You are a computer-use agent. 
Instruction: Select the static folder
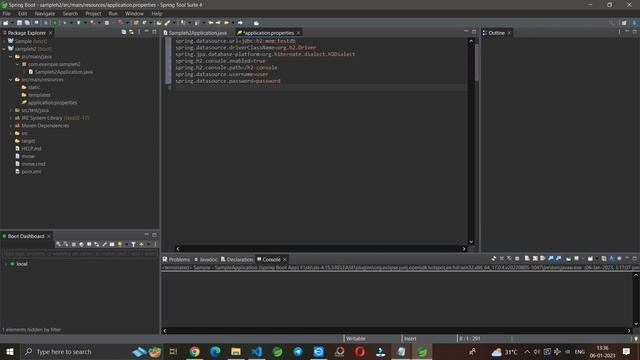coord(31,87)
